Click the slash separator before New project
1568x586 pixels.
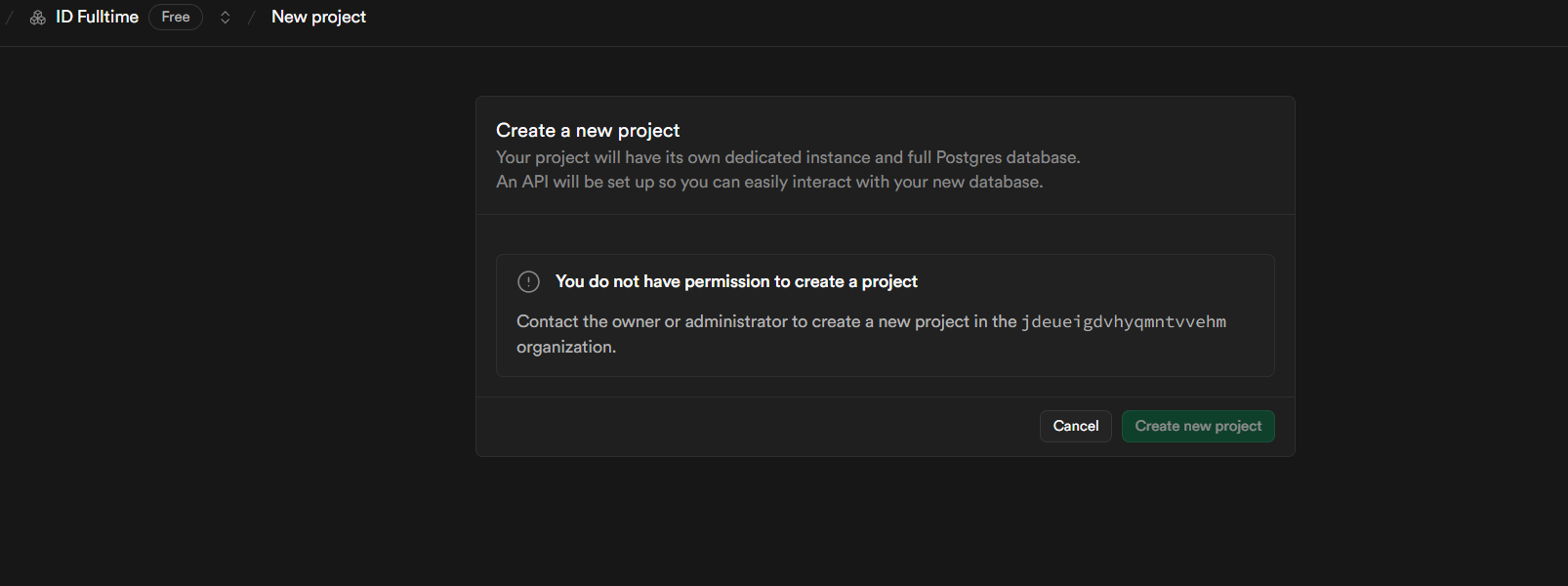click(251, 18)
